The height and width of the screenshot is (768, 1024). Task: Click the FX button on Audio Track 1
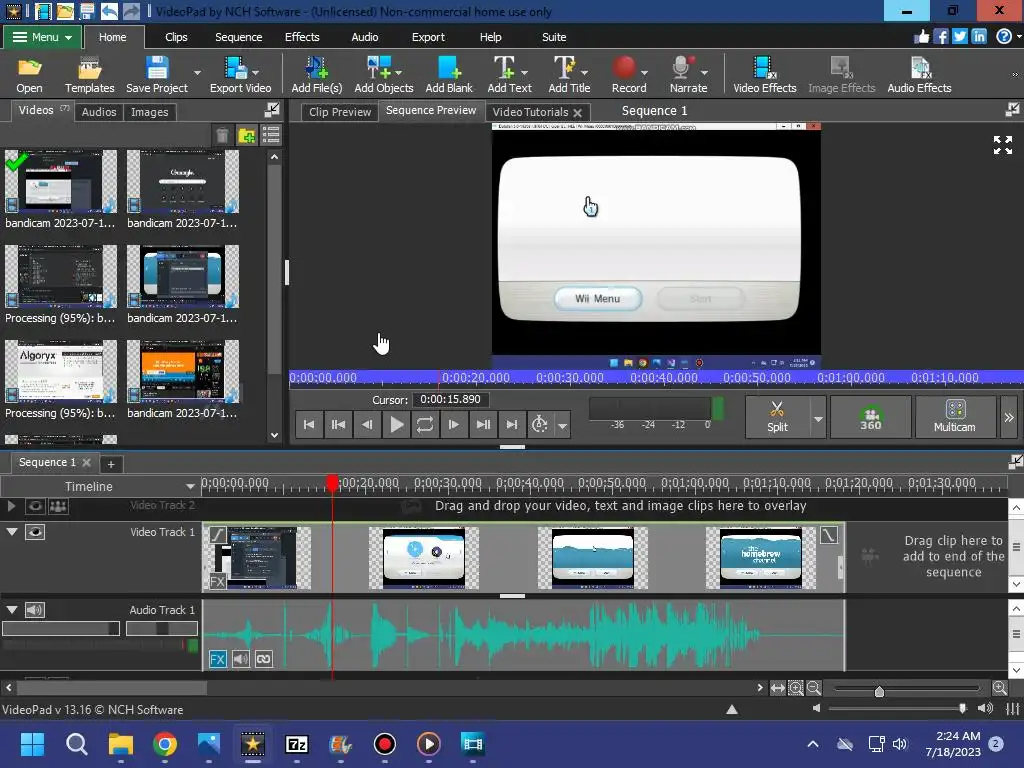[217, 659]
